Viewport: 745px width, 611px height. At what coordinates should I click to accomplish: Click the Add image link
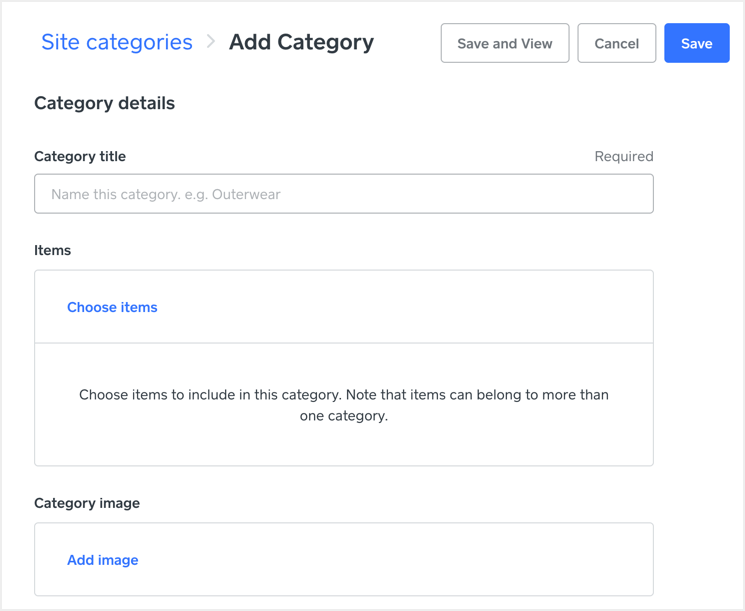point(102,560)
